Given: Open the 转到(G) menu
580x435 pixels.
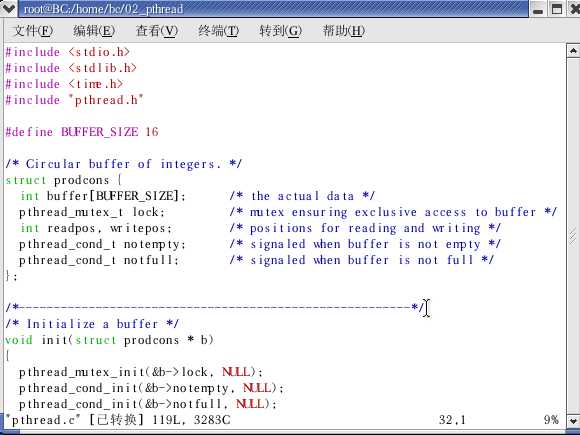Looking at the screenshot, I should (x=280, y=31).
